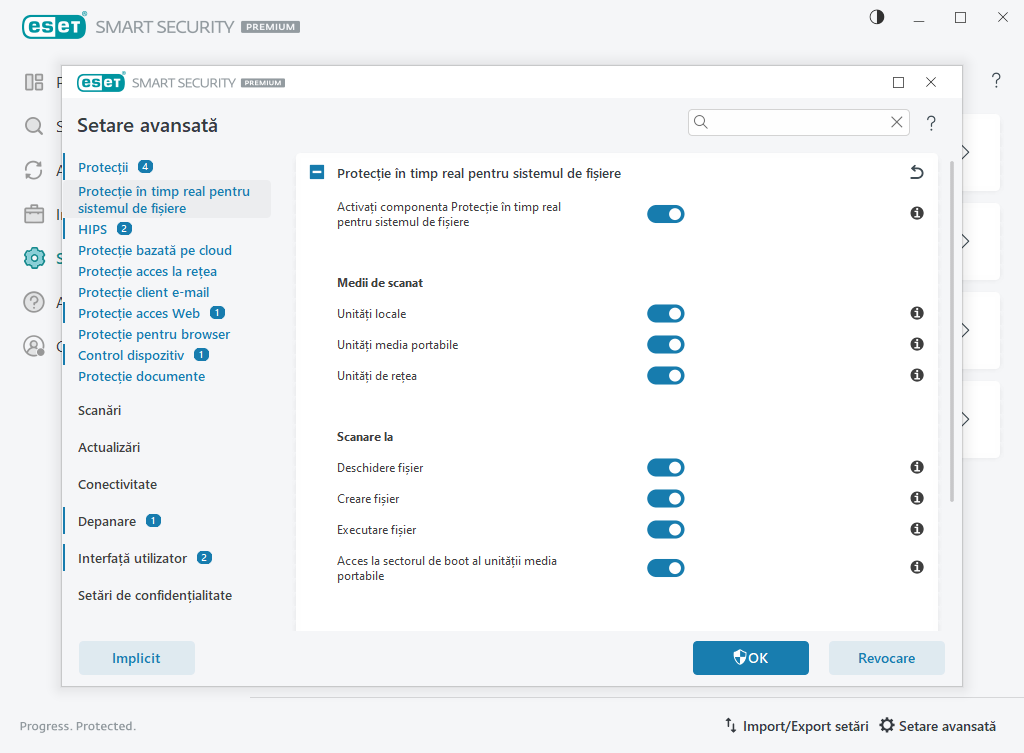Click the Import/Export setări arrows icon
Image resolution: width=1024 pixels, height=753 pixels.
[x=730, y=726]
